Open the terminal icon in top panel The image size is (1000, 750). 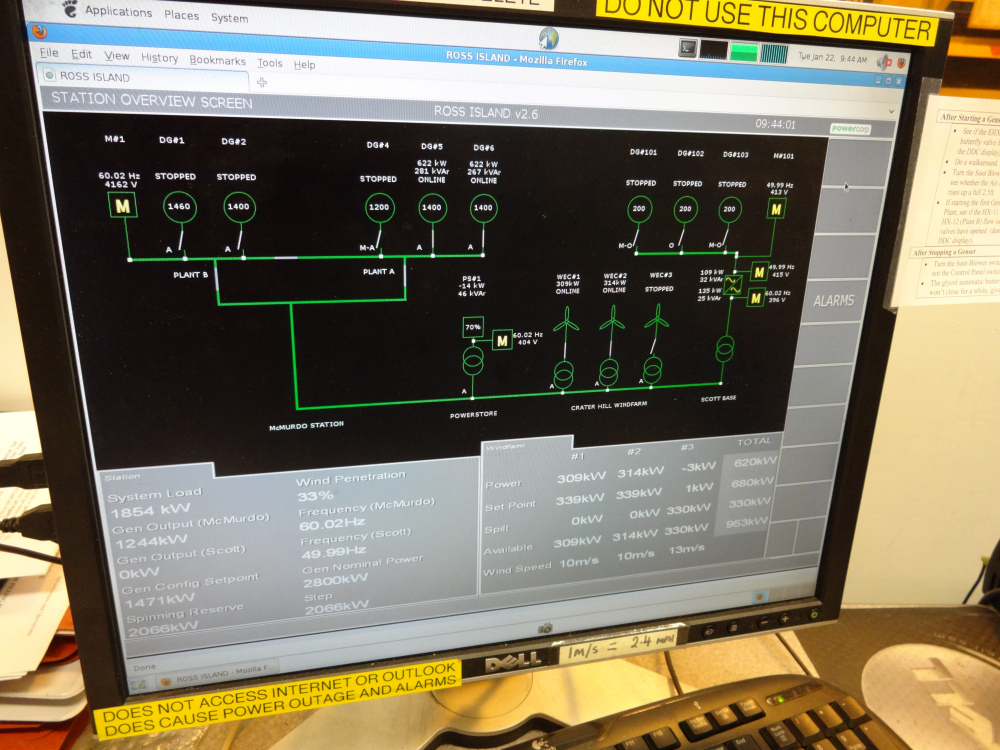pyautogui.click(x=688, y=48)
